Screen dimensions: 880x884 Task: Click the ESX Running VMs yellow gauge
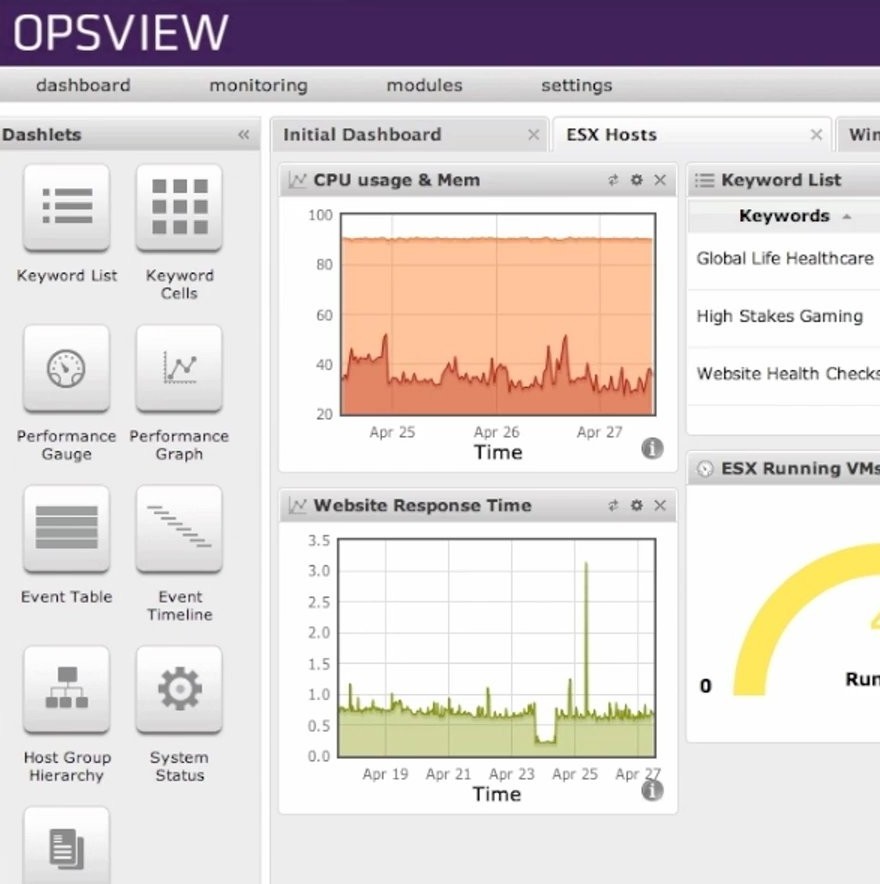pos(806,619)
